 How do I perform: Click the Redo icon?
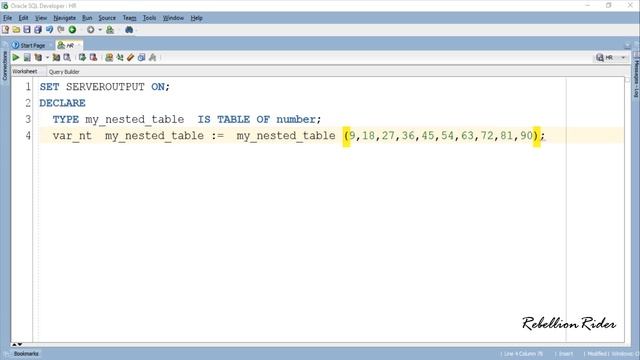[x=61, y=30]
